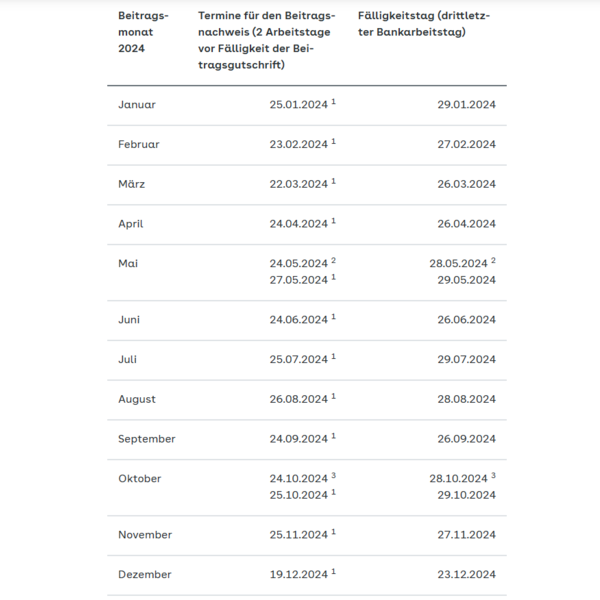This screenshot has height=600, width=600.
Task: Click due date 23.12.2024 for Dezember
Action: pyautogui.click(x=461, y=575)
